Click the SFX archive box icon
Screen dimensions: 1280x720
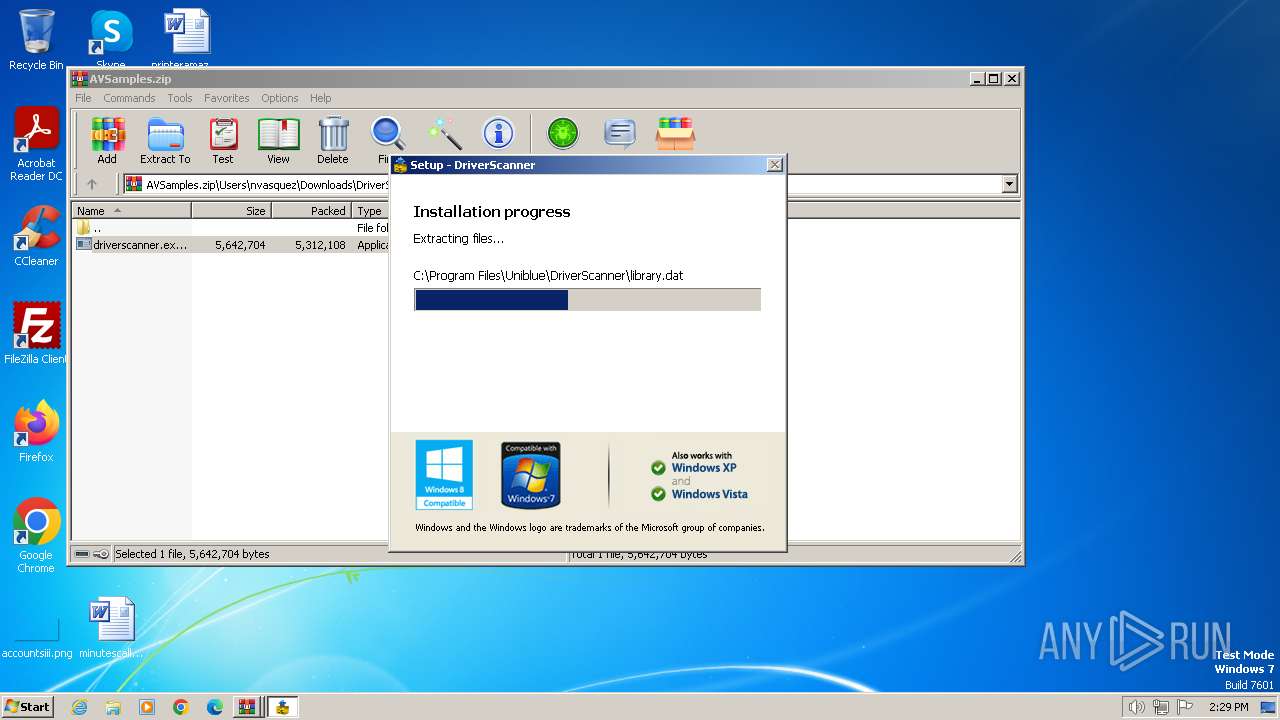(675, 133)
